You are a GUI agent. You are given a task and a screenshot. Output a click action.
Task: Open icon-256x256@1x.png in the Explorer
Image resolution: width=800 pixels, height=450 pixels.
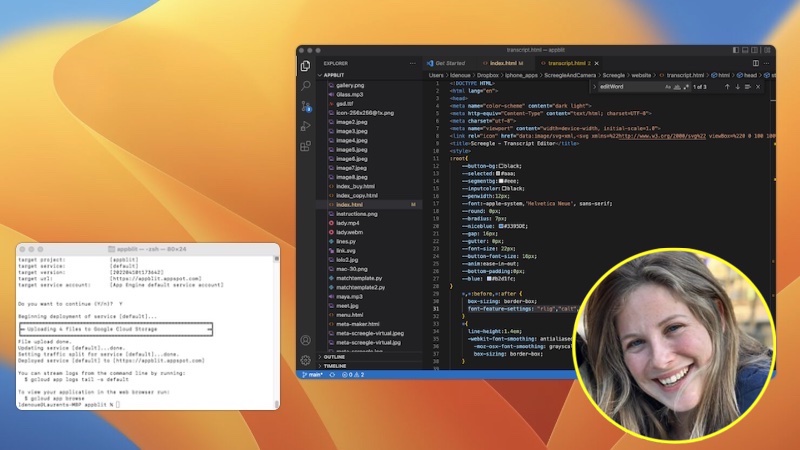click(x=365, y=113)
